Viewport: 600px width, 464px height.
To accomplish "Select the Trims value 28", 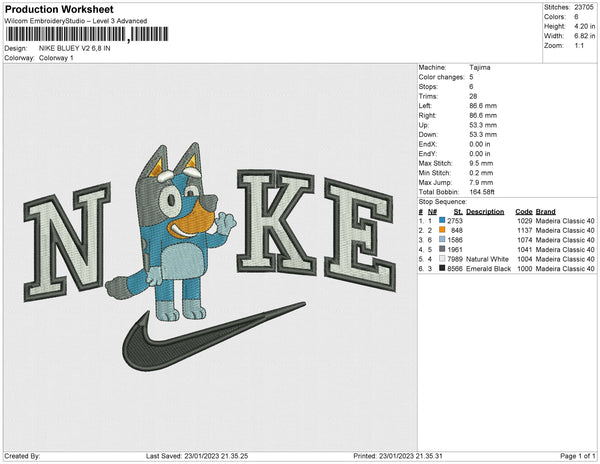I will [473, 96].
